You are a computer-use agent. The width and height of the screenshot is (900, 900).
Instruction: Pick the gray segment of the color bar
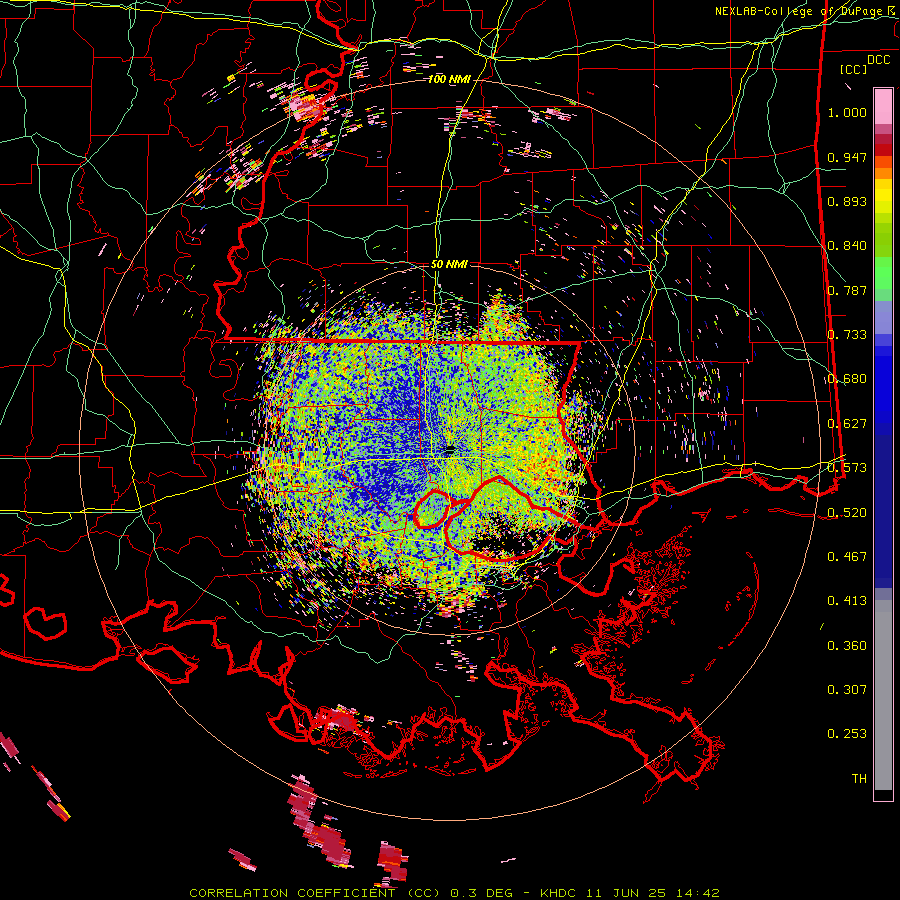pyautogui.click(x=883, y=695)
